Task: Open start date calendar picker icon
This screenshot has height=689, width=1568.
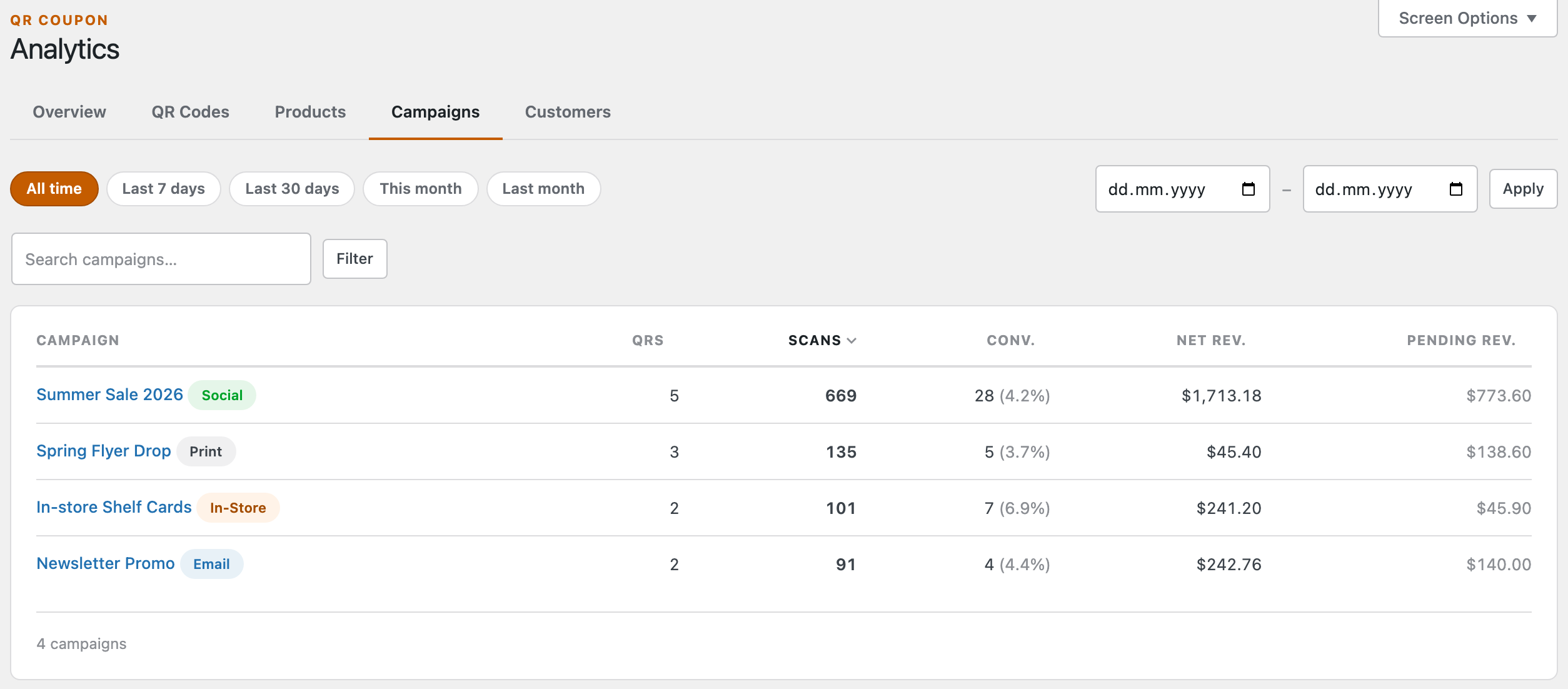Action: tap(1248, 189)
